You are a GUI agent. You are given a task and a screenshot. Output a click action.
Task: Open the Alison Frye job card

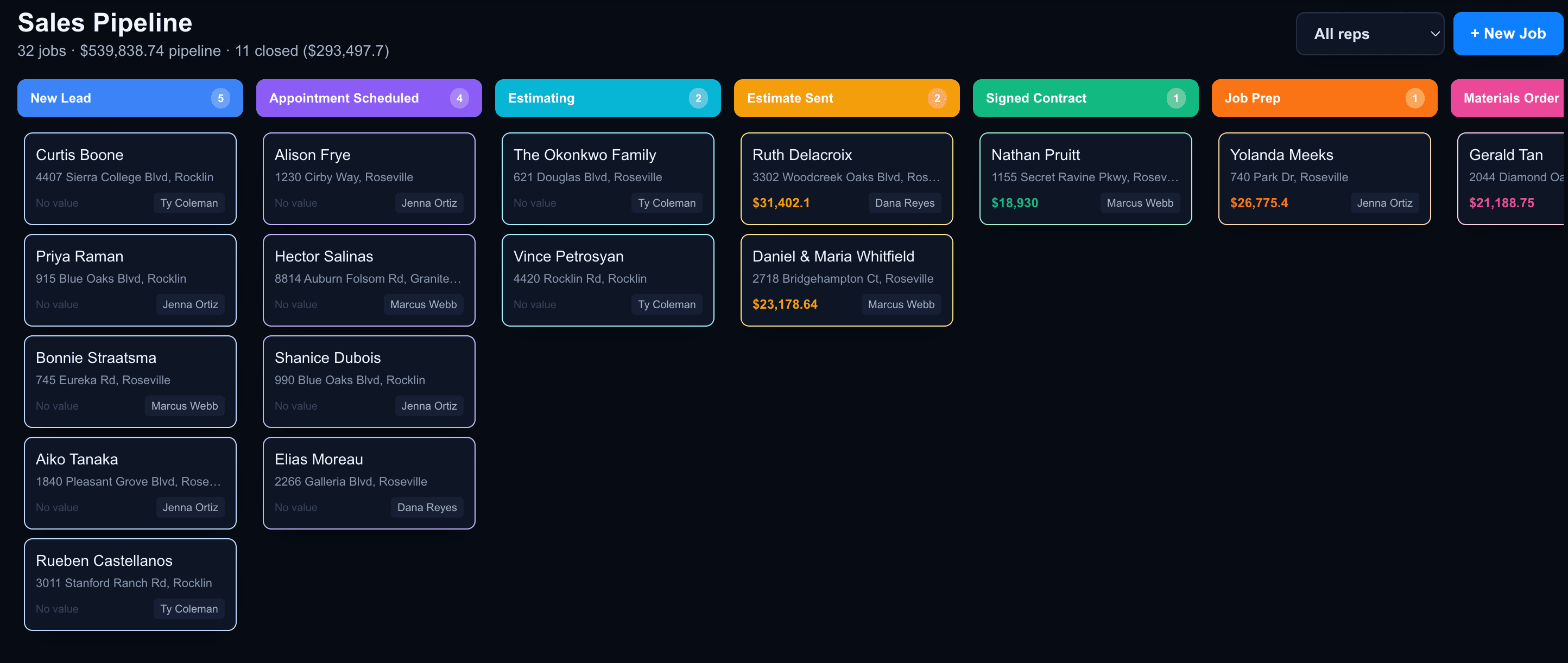369,179
